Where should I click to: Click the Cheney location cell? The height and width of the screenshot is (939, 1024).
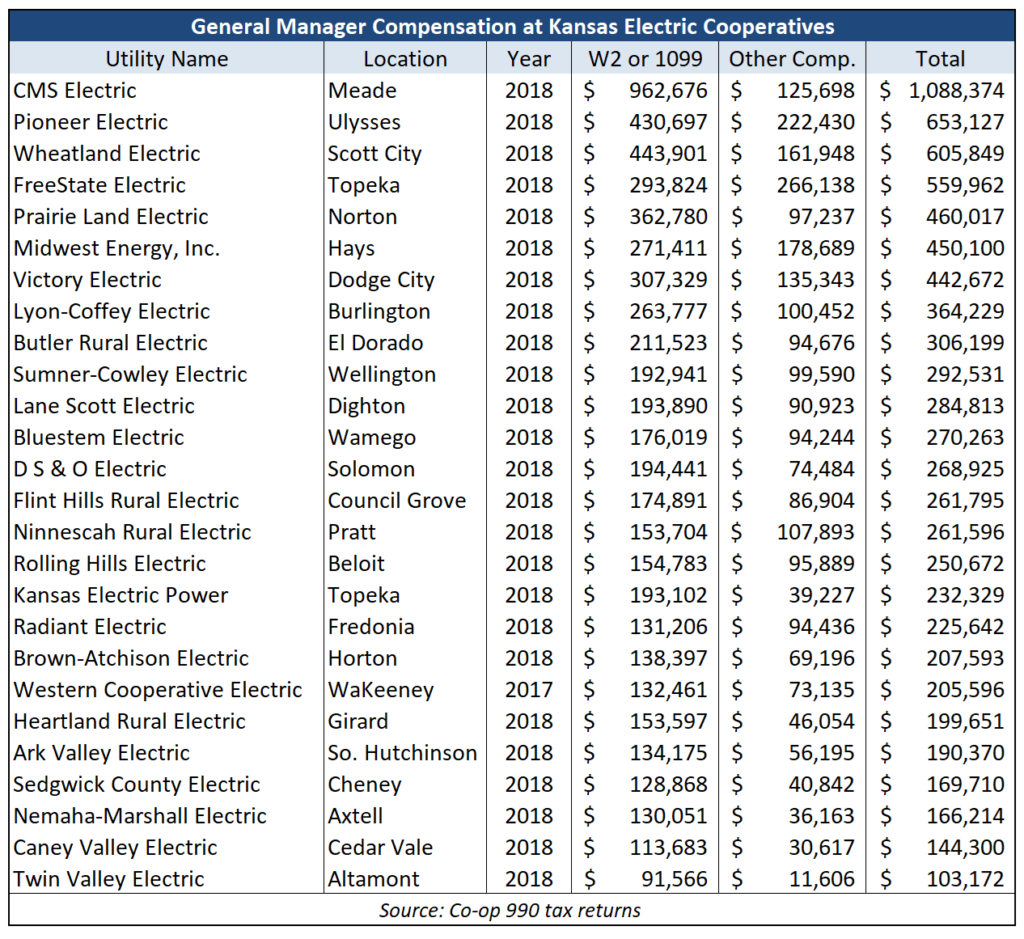(x=364, y=785)
